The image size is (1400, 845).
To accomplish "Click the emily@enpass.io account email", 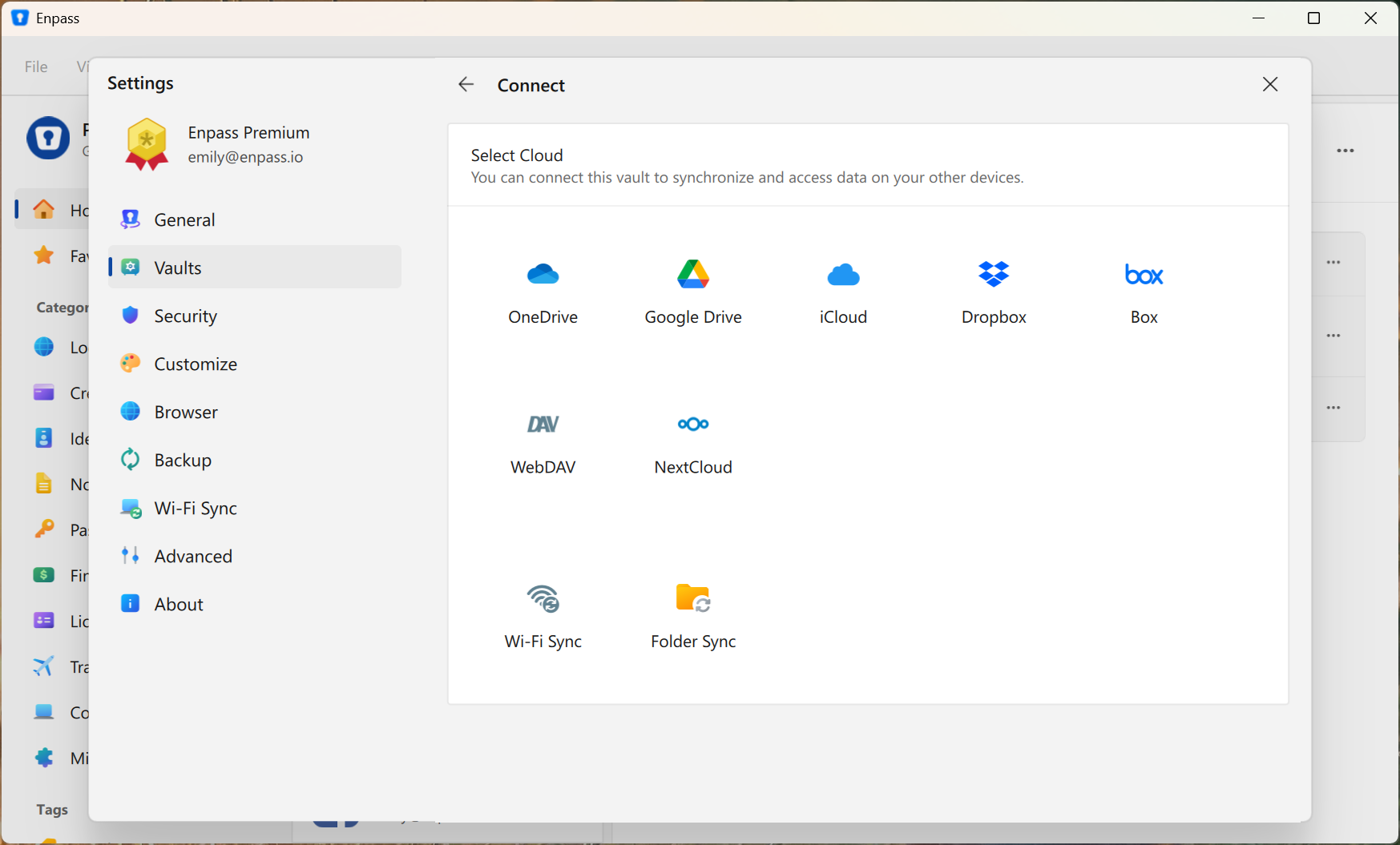I will point(245,157).
